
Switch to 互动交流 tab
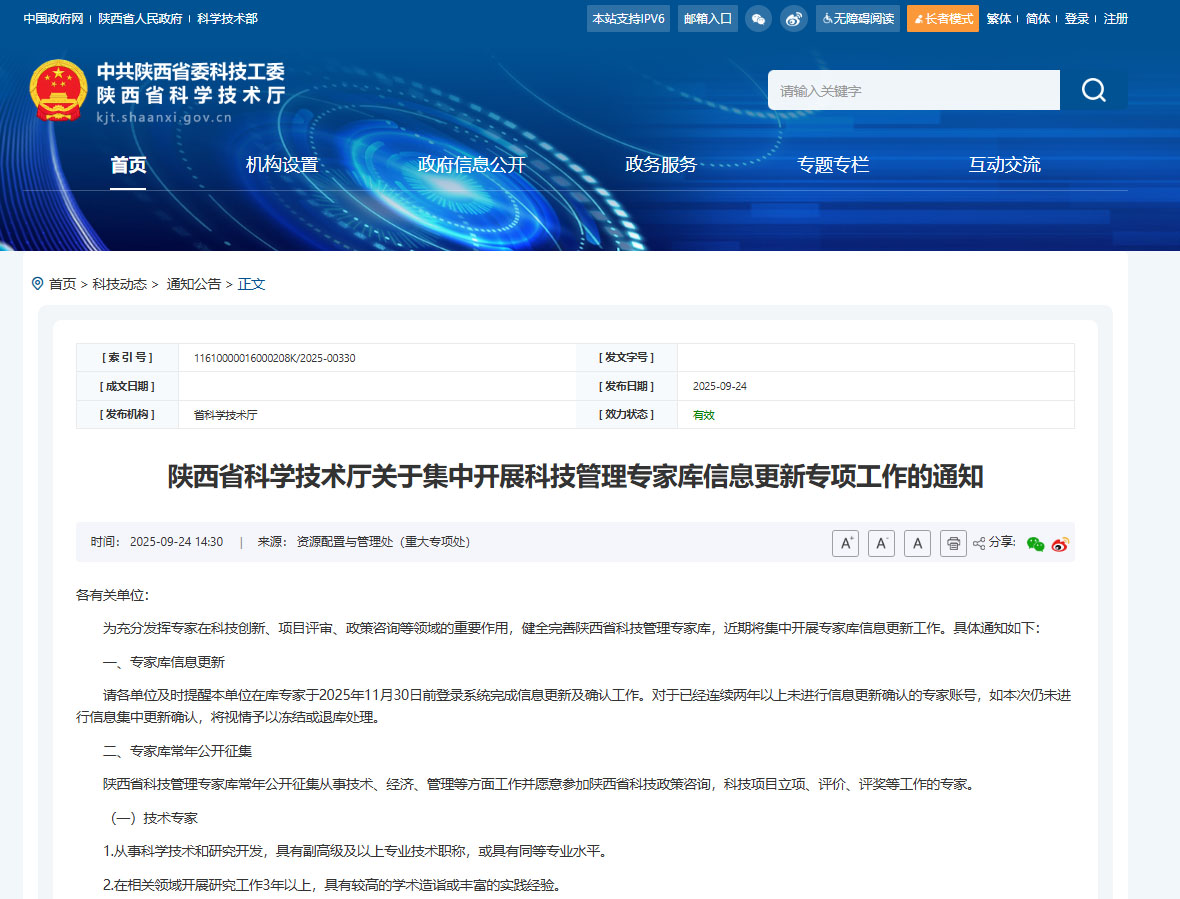click(x=1005, y=165)
